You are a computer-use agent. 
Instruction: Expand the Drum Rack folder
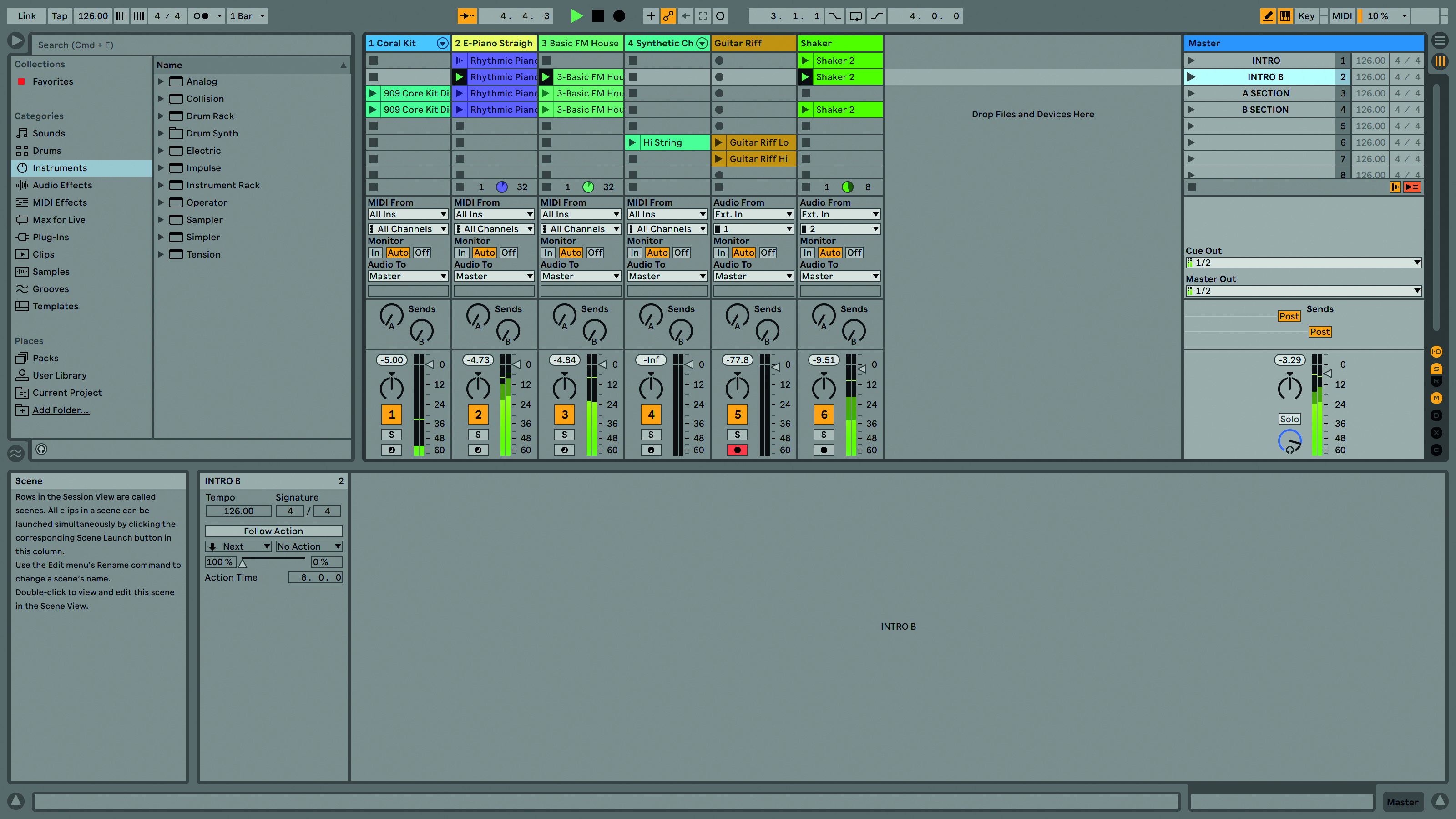[x=161, y=116]
